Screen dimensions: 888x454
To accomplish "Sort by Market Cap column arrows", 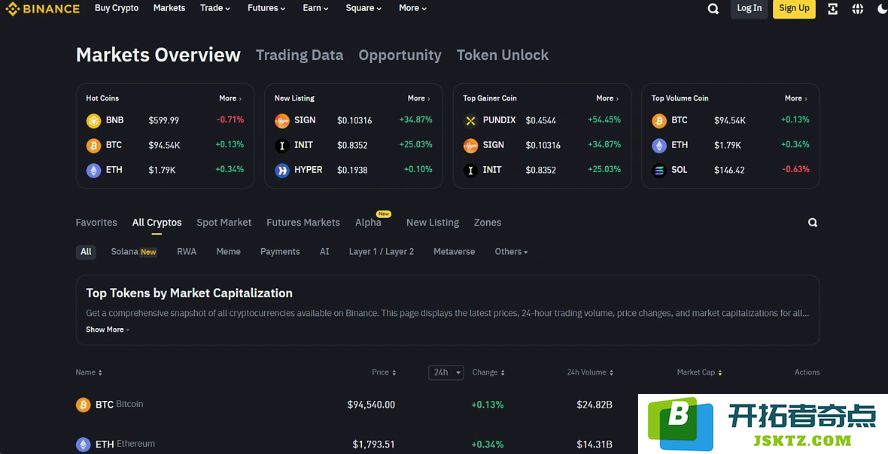I will (x=720, y=372).
